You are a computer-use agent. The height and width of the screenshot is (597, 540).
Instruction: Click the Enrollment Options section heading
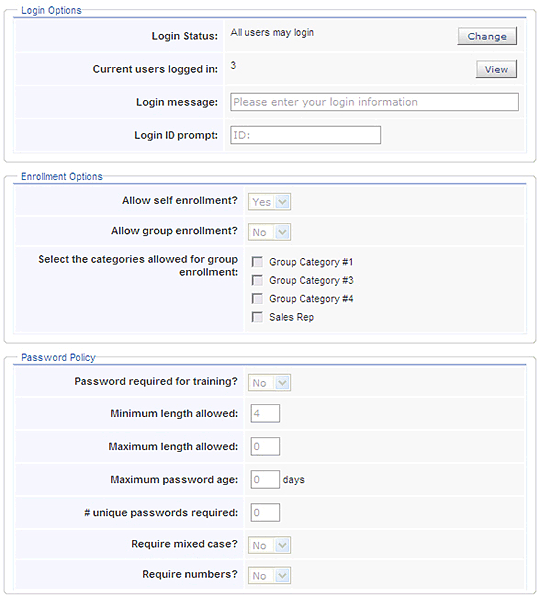coord(62,177)
